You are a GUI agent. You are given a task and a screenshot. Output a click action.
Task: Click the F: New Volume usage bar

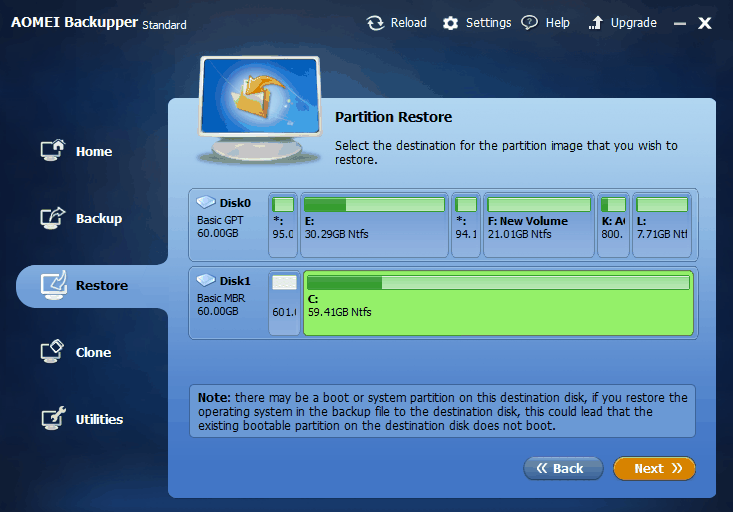coord(539,204)
